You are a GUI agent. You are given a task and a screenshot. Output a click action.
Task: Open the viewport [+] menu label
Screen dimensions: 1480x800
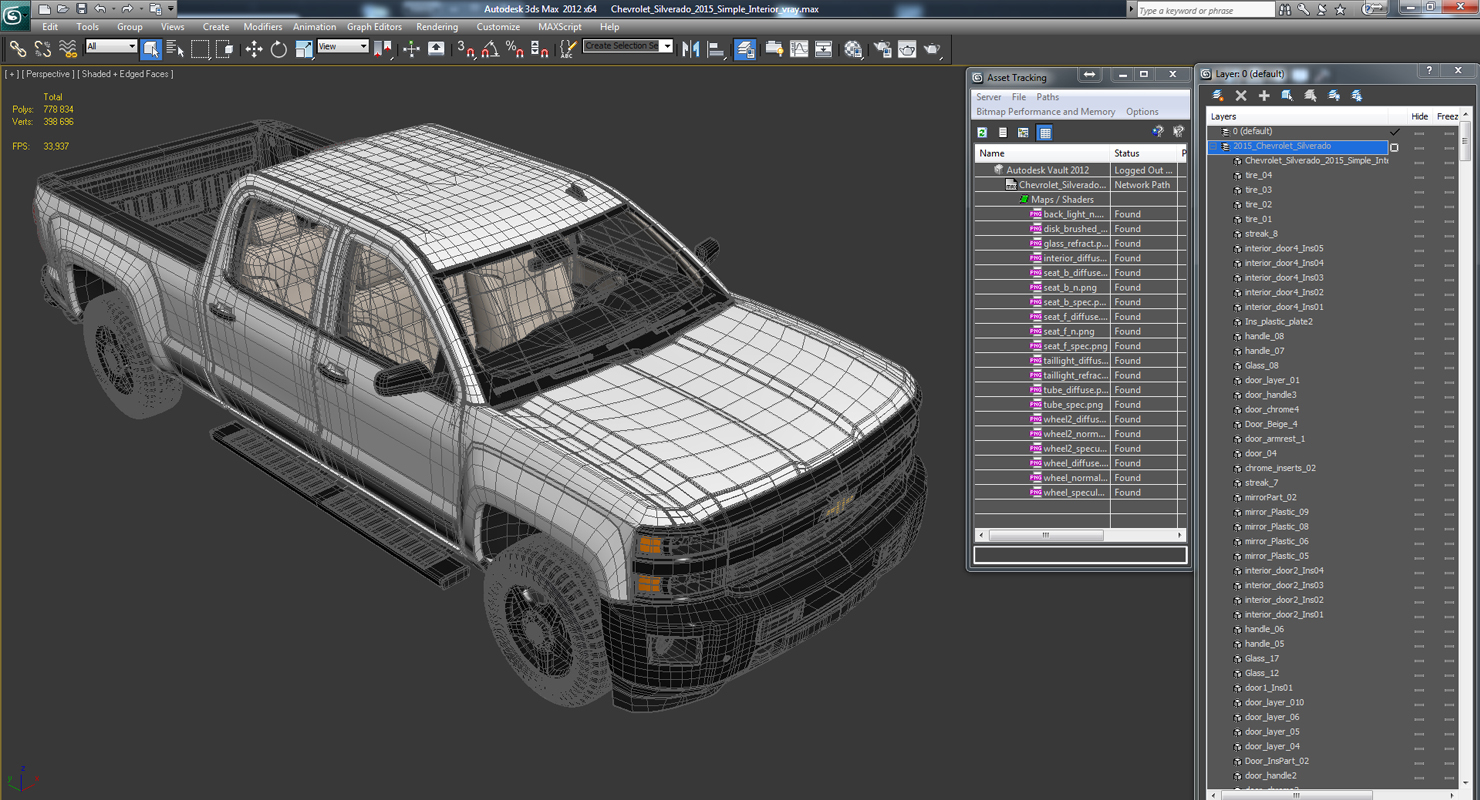(11, 74)
